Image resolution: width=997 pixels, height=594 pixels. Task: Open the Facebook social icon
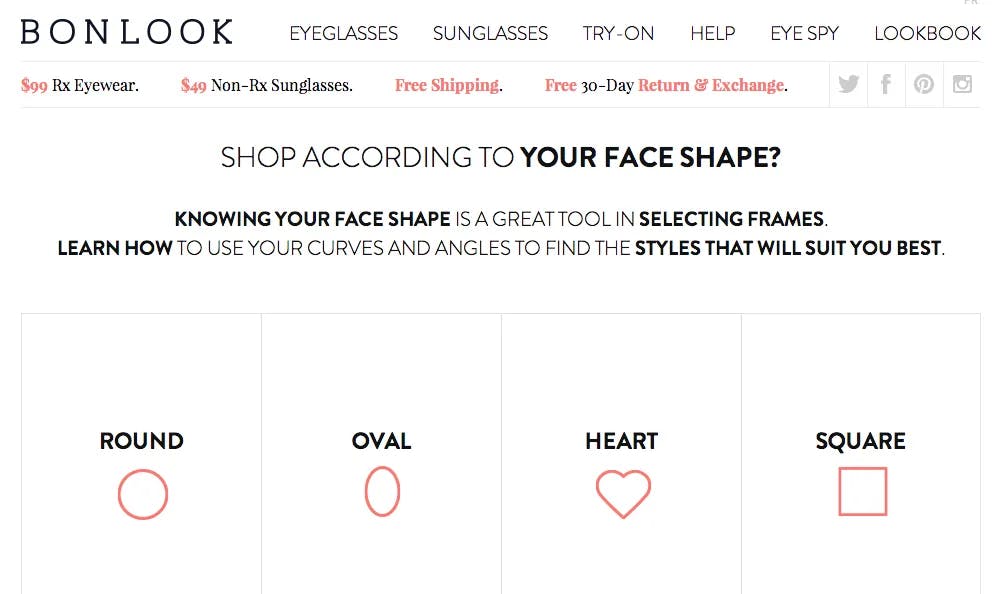[886, 84]
